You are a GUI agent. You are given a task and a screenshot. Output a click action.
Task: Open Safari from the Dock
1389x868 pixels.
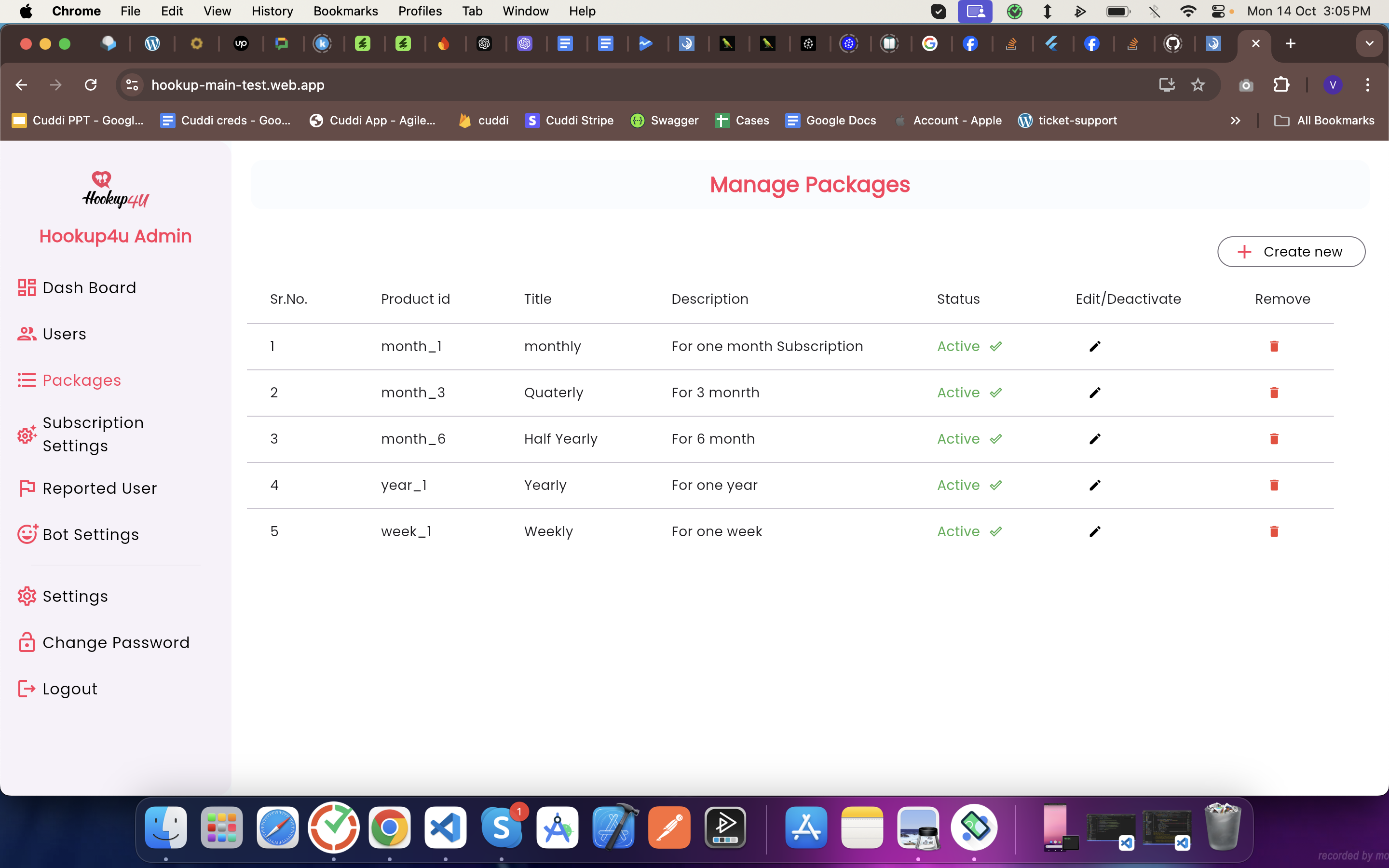pos(278,827)
